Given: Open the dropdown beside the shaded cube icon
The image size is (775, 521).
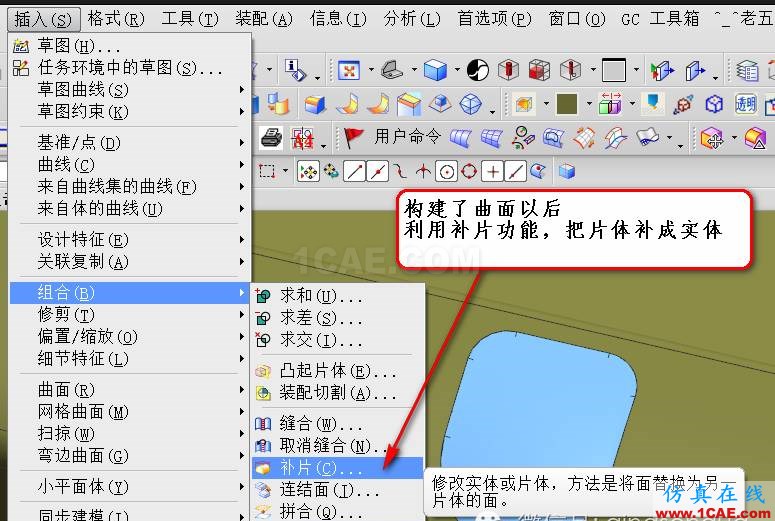Looking at the screenshot, I should (x=457, y=70).
